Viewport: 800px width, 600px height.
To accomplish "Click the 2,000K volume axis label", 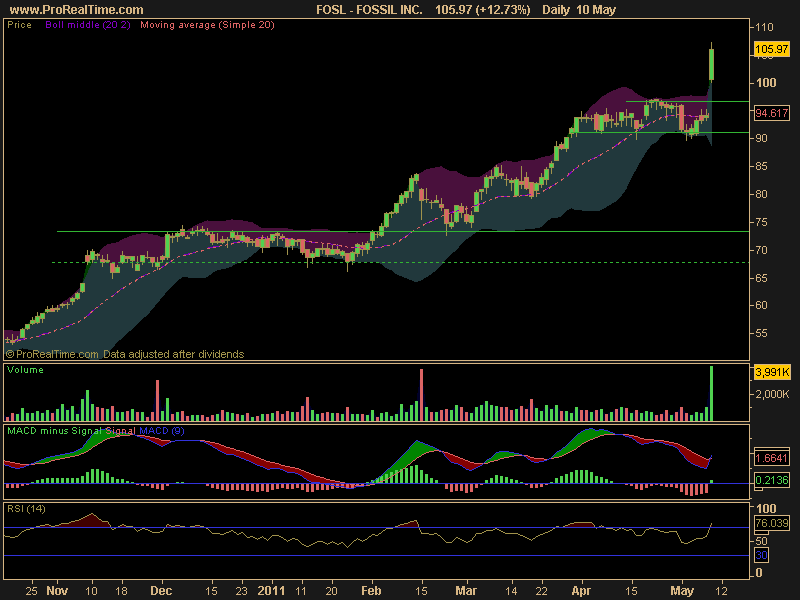I will click(x=772, y=394).
